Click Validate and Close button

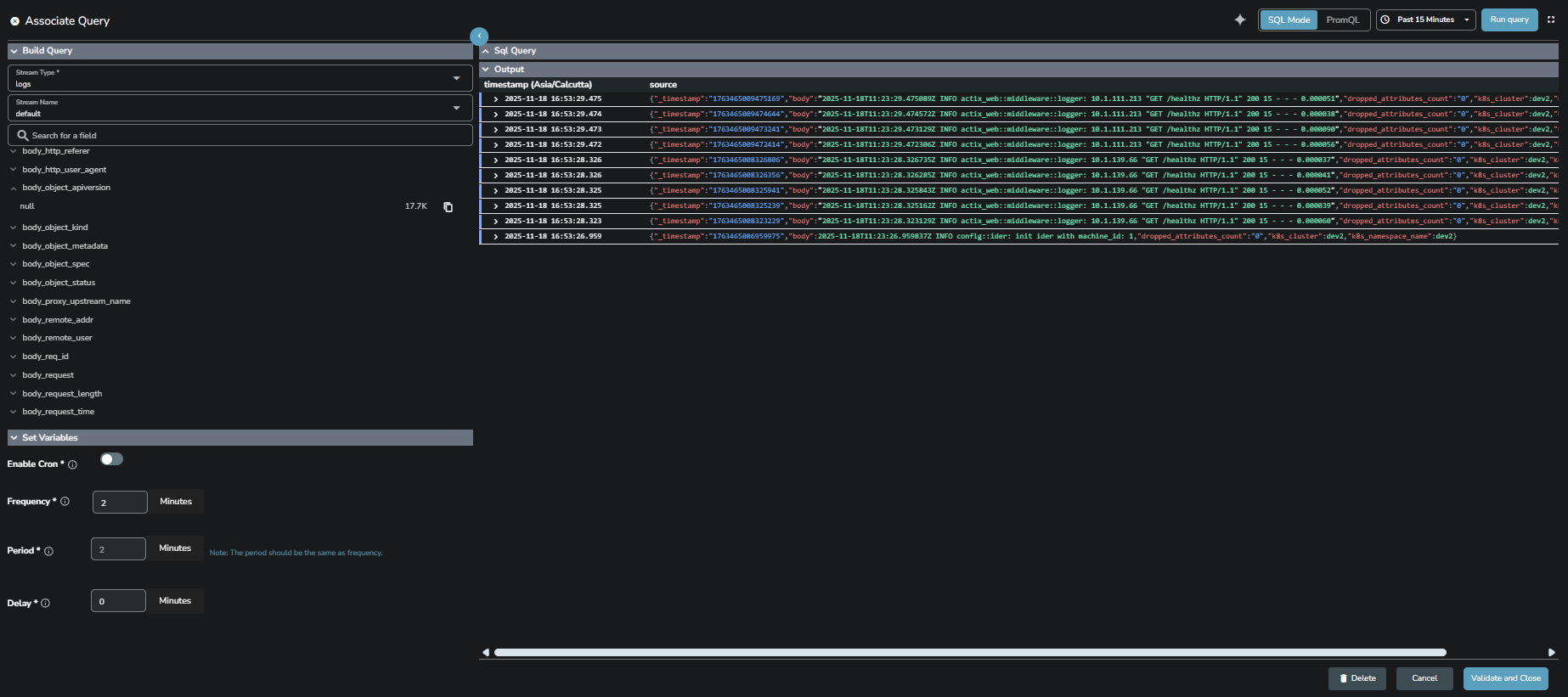click(1505, 678)
